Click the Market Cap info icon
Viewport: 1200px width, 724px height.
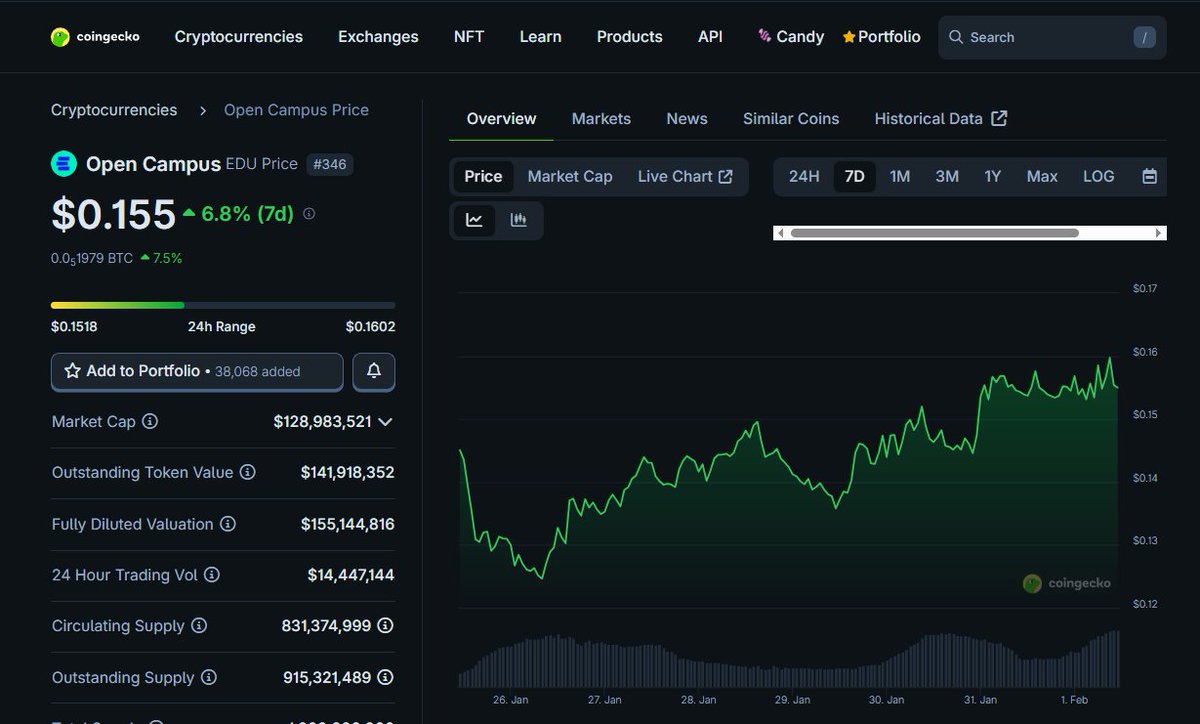pos(150,422)
